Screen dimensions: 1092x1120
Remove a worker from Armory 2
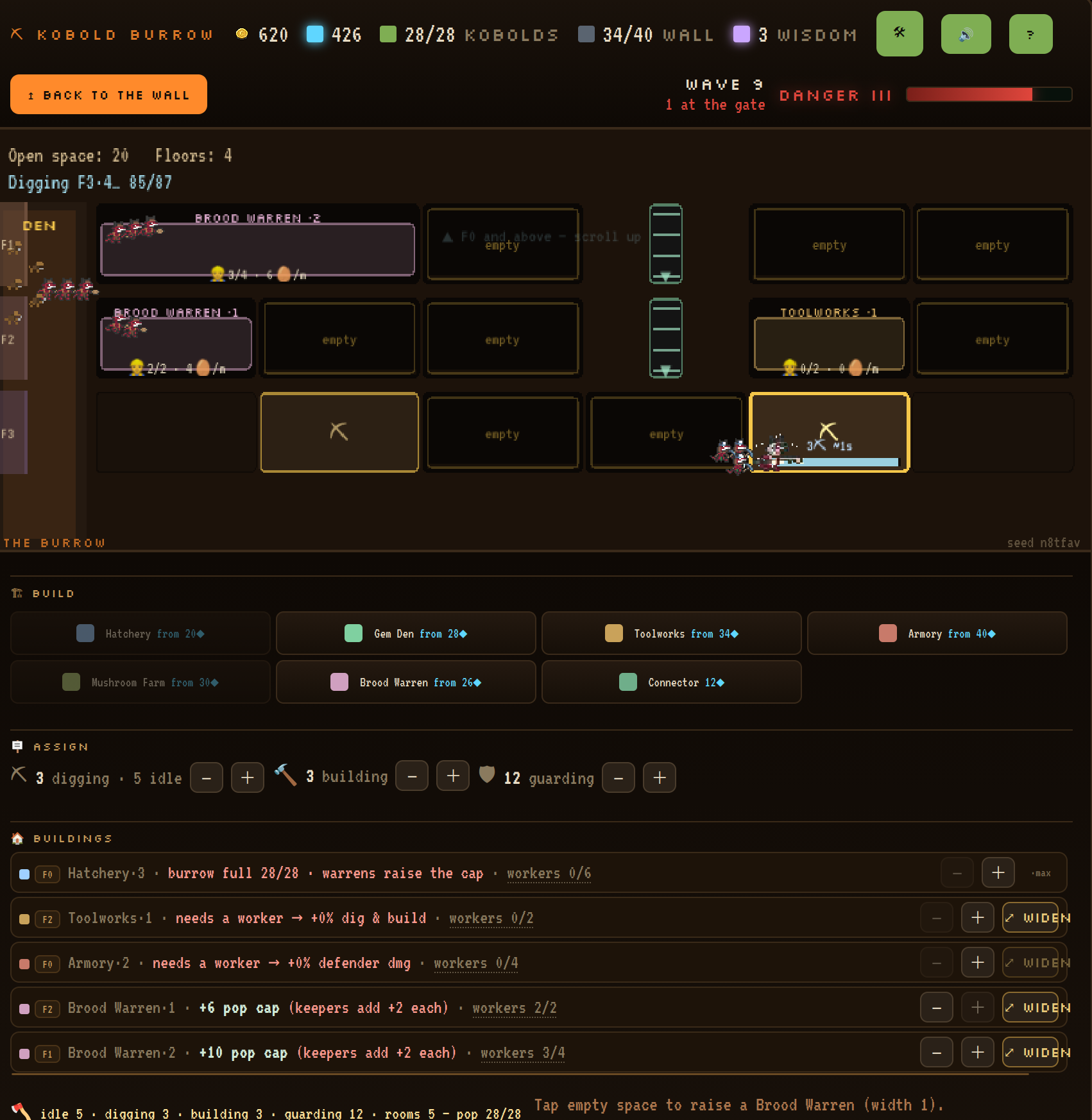[x=937, y=962]
